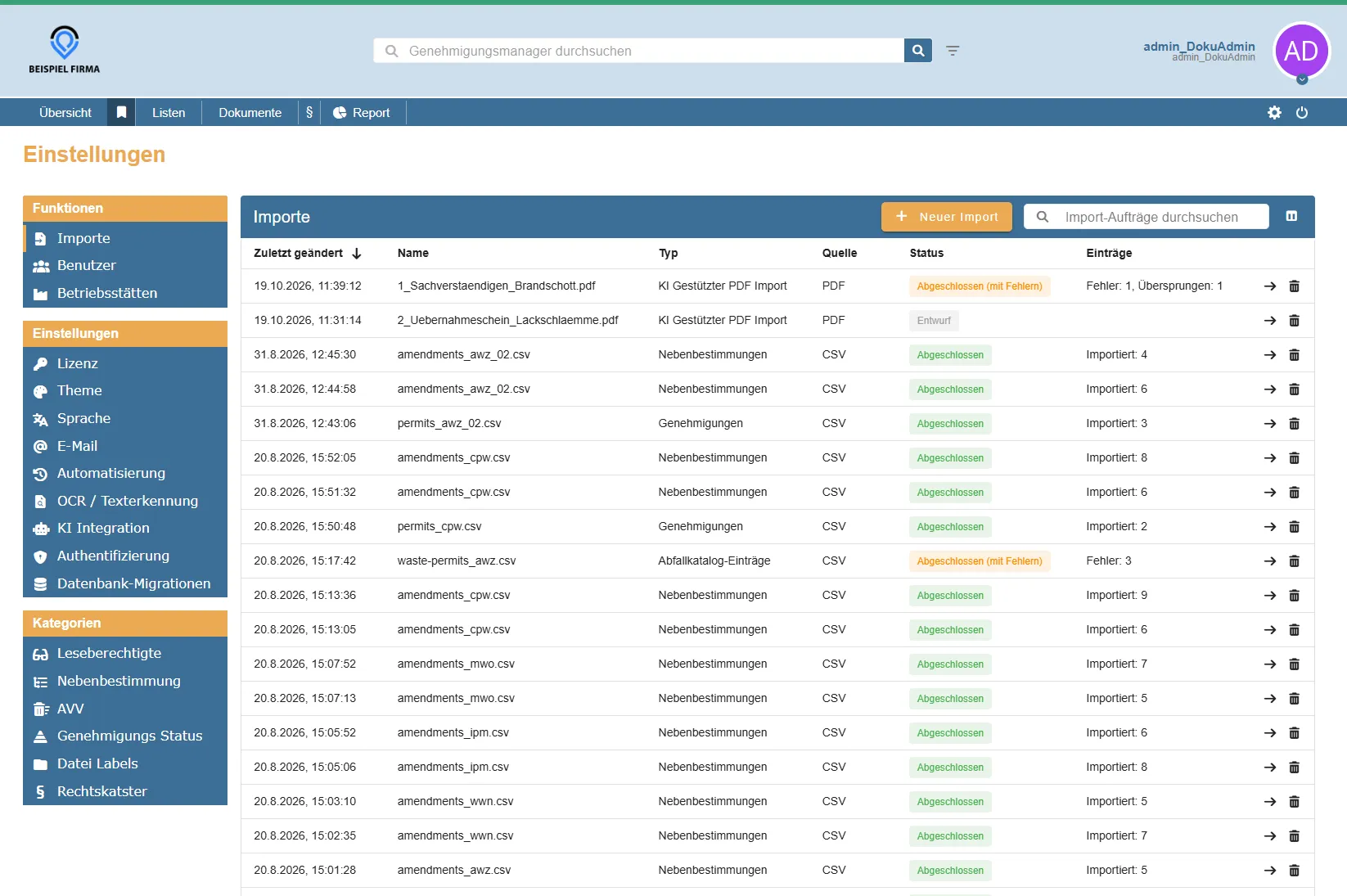Click the AD user avatar
The image size is (1347, 896).
pyautogui.click(x=1301, y=51)
